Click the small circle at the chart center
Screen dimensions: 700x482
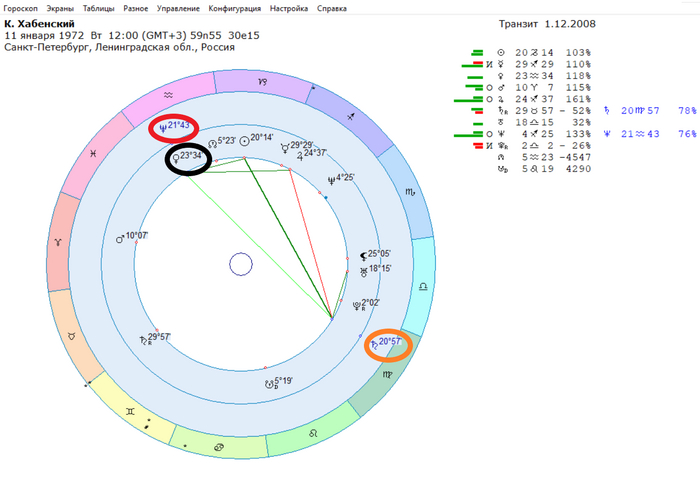[x=241, y=264]
